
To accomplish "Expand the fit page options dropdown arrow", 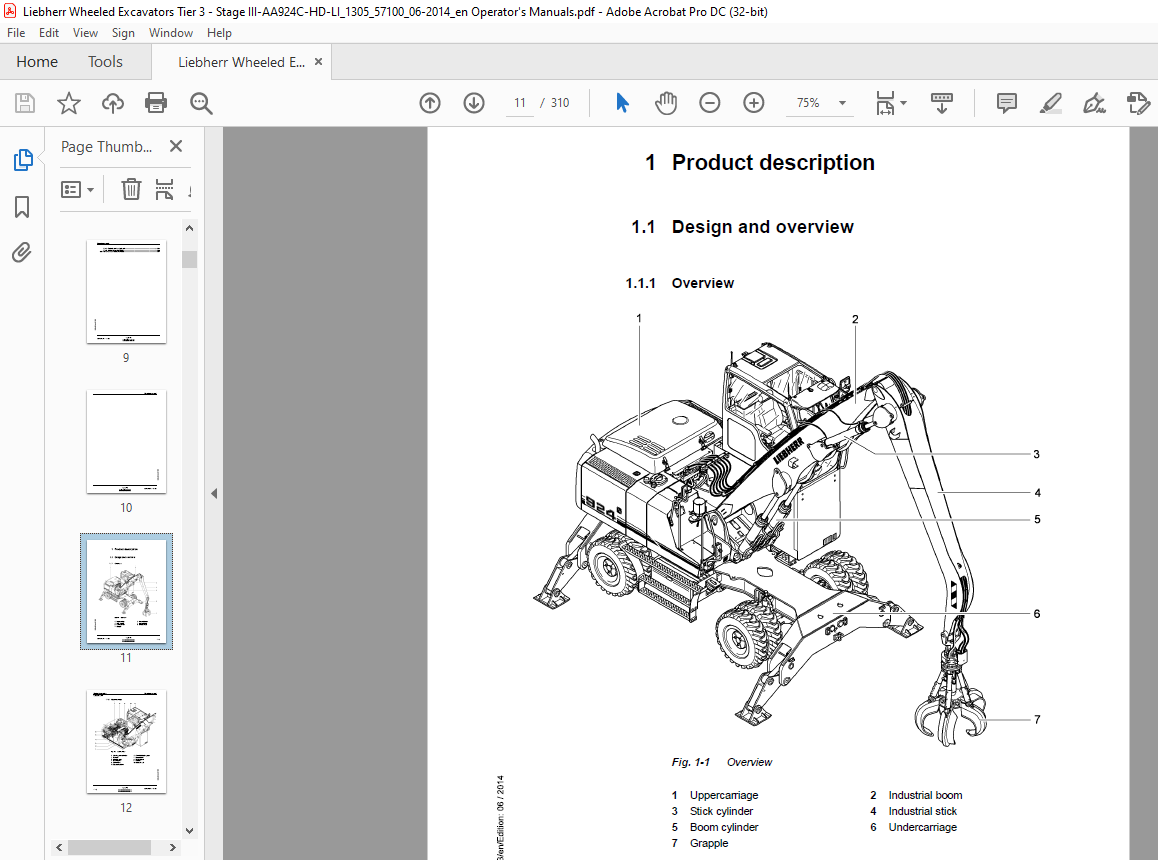I will pos(903,103).
